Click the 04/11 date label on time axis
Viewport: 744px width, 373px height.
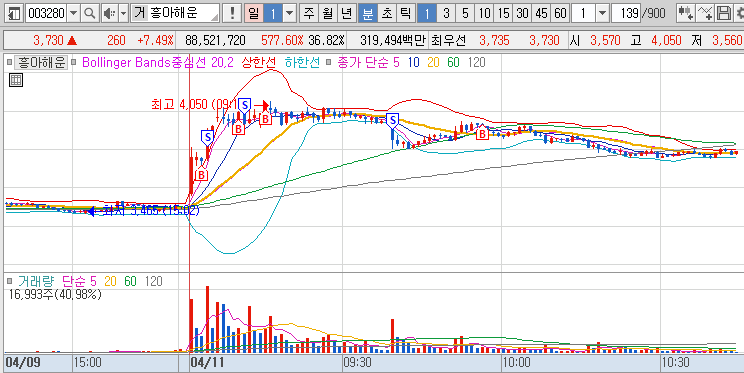[x=206, y=363]
